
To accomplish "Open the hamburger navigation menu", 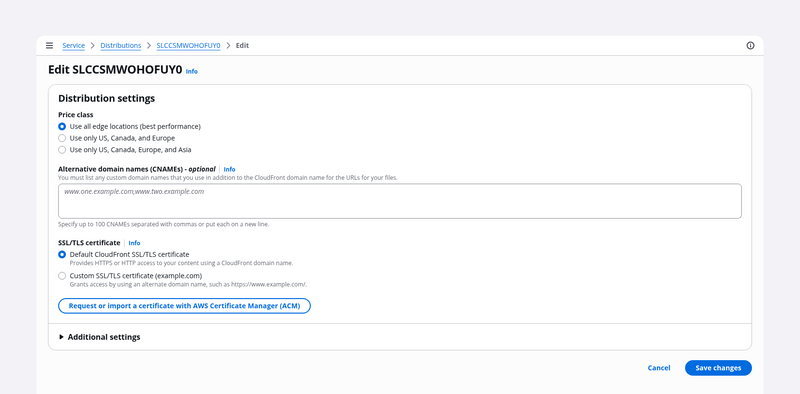I will point(49,45).
